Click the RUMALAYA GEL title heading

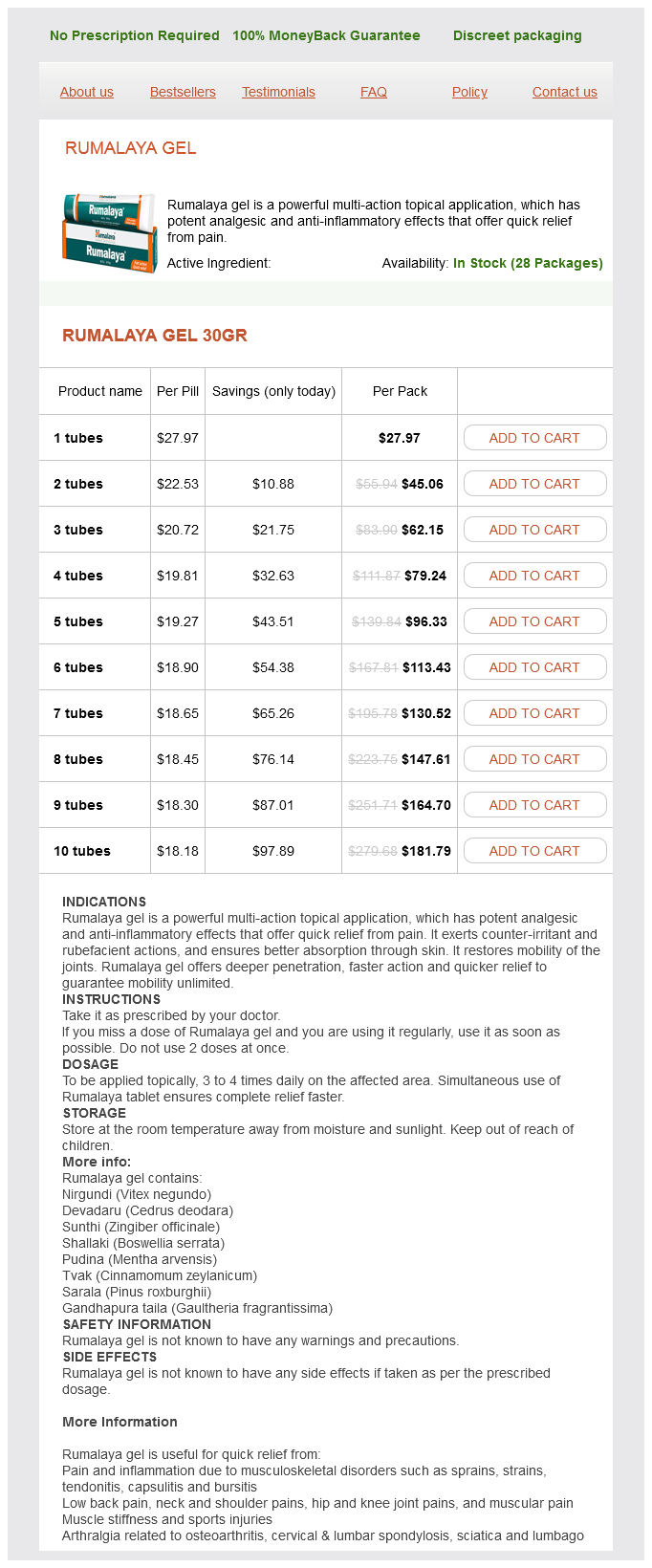coord(130,148)
